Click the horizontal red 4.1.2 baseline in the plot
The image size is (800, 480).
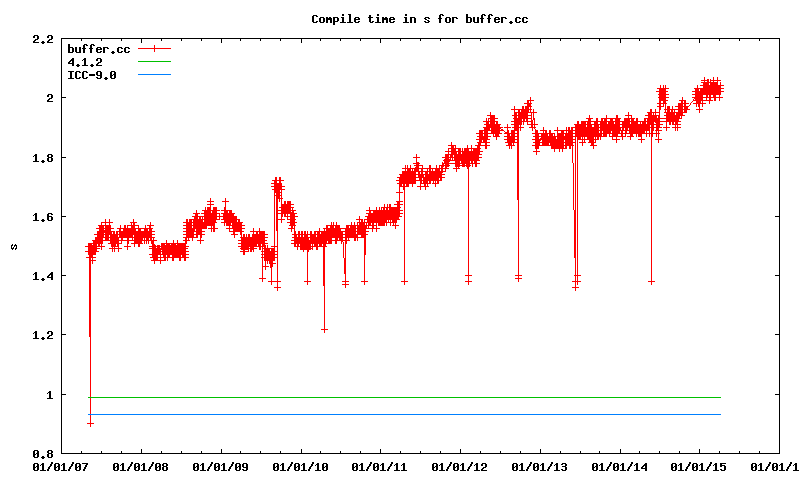[x=400, y=398]
